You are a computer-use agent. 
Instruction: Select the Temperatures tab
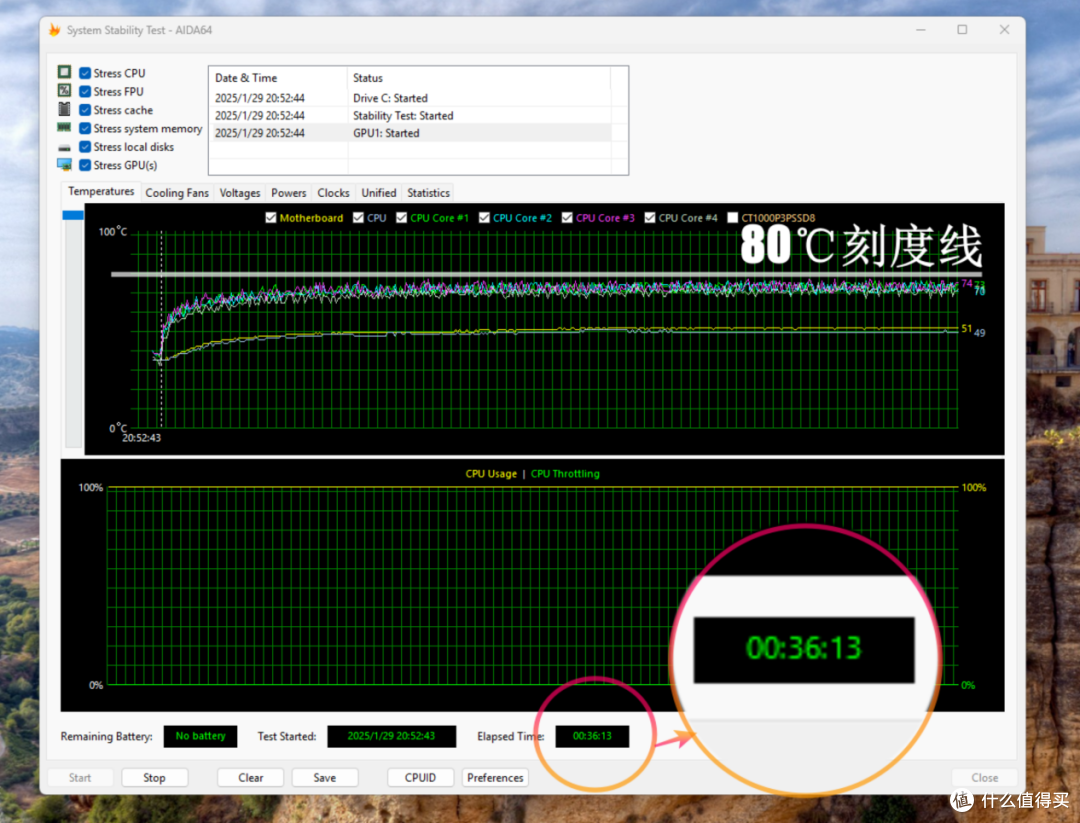101,191
